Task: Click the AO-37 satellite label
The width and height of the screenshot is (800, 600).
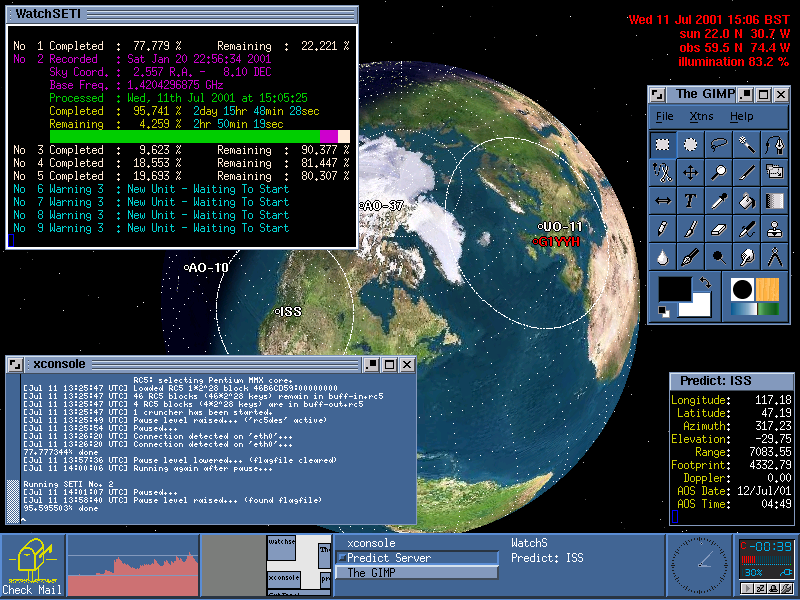Action: tap(382, 206)
